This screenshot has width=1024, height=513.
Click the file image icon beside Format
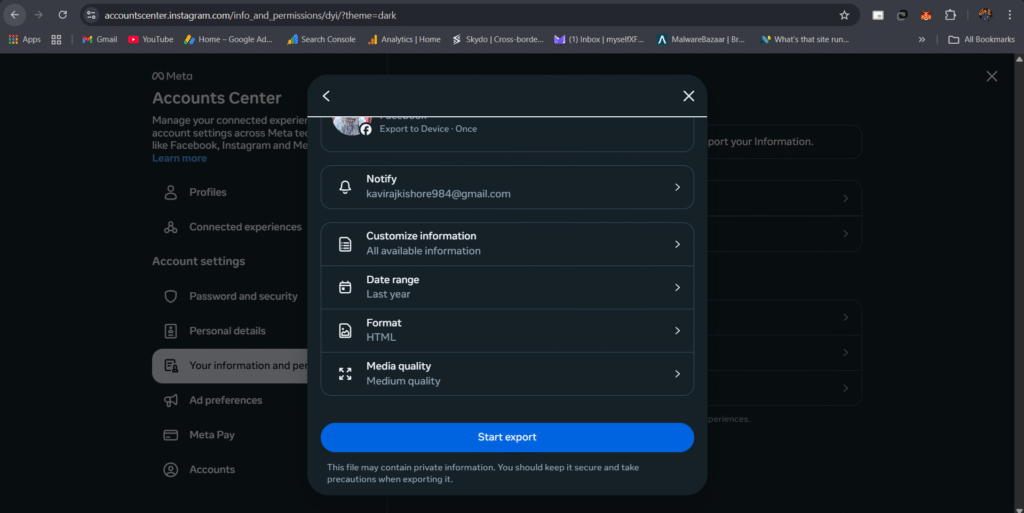click(345, 330)
